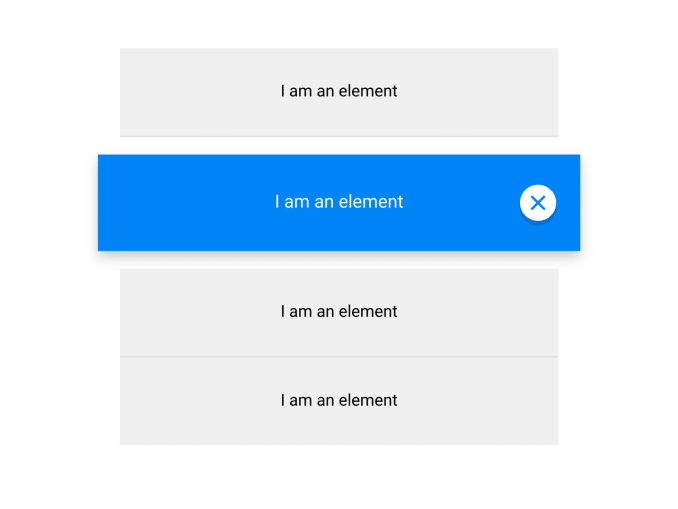Click the right side of the third gray element

tap(500, 312)
